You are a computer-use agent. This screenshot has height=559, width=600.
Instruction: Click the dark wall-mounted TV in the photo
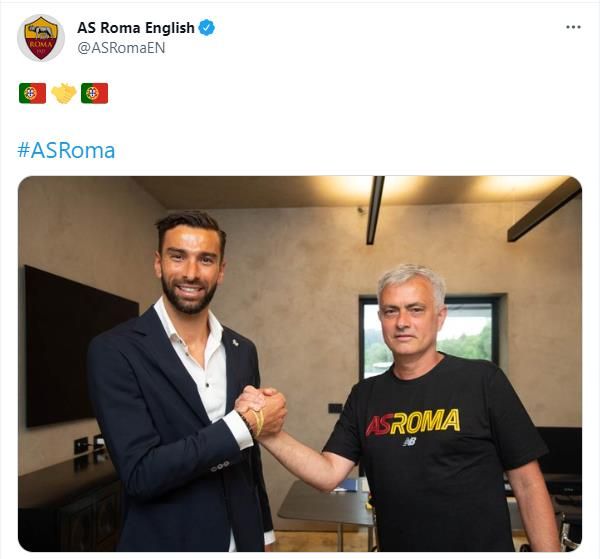point(82,346)
